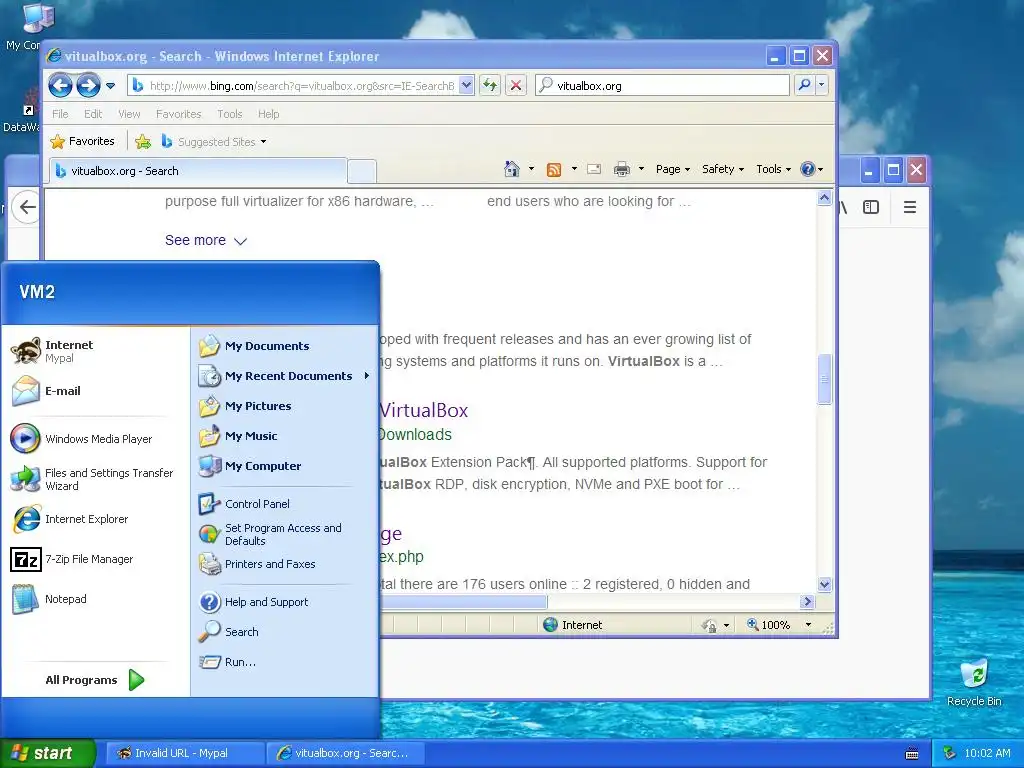Expand All Programs

pos(95,680)
